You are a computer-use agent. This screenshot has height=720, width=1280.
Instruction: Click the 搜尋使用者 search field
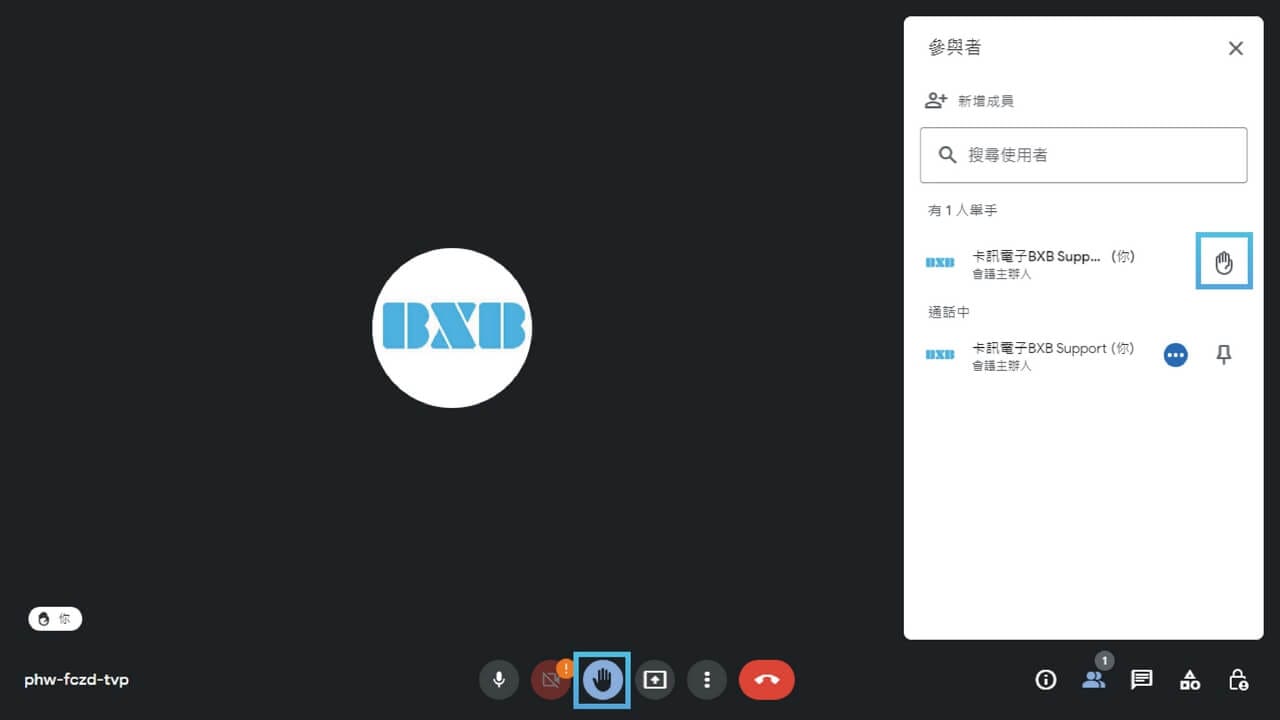coord(1084,155)
